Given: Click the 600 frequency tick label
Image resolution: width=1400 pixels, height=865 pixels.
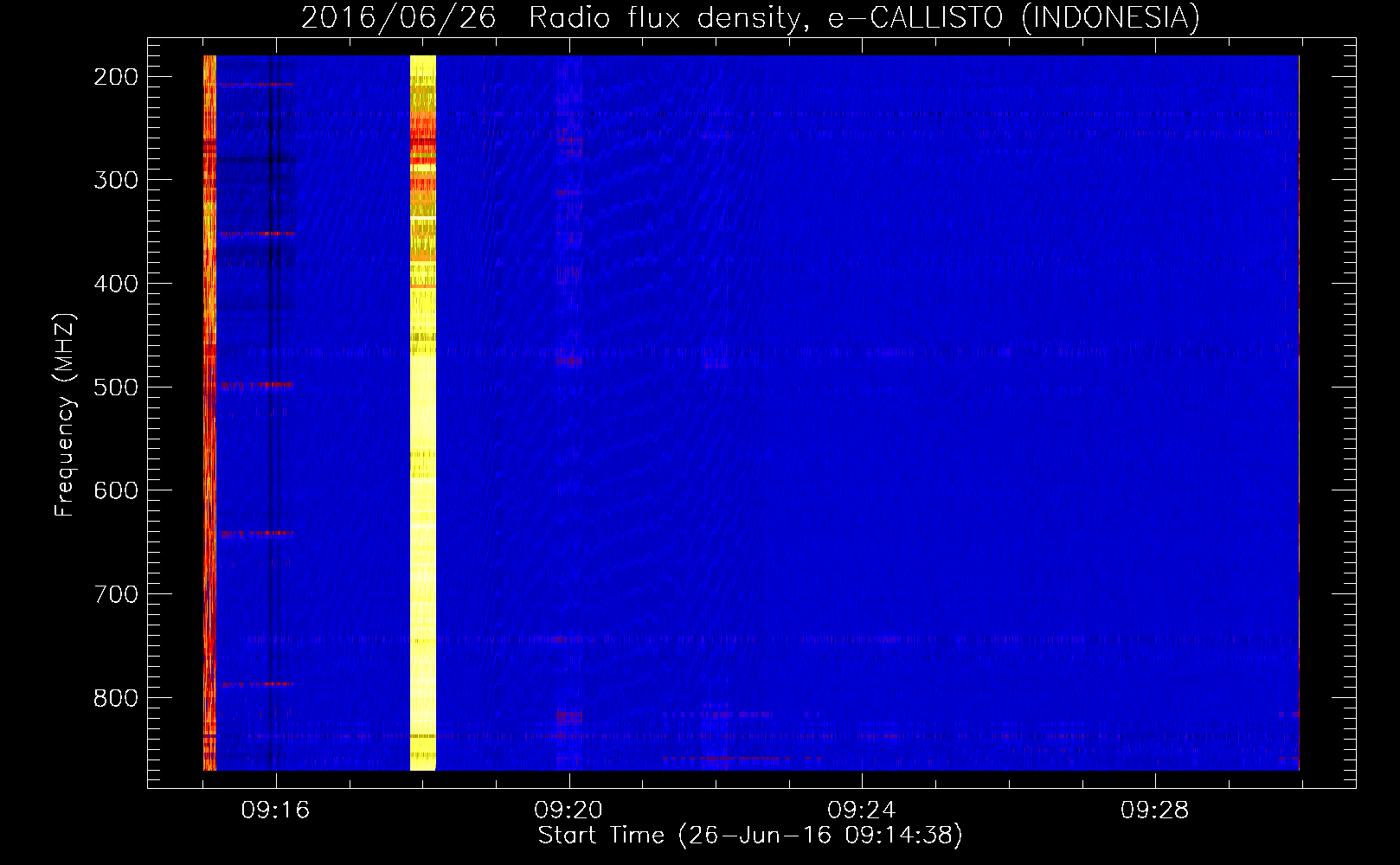Looking at the screenshot, I should tap(116, 490).
